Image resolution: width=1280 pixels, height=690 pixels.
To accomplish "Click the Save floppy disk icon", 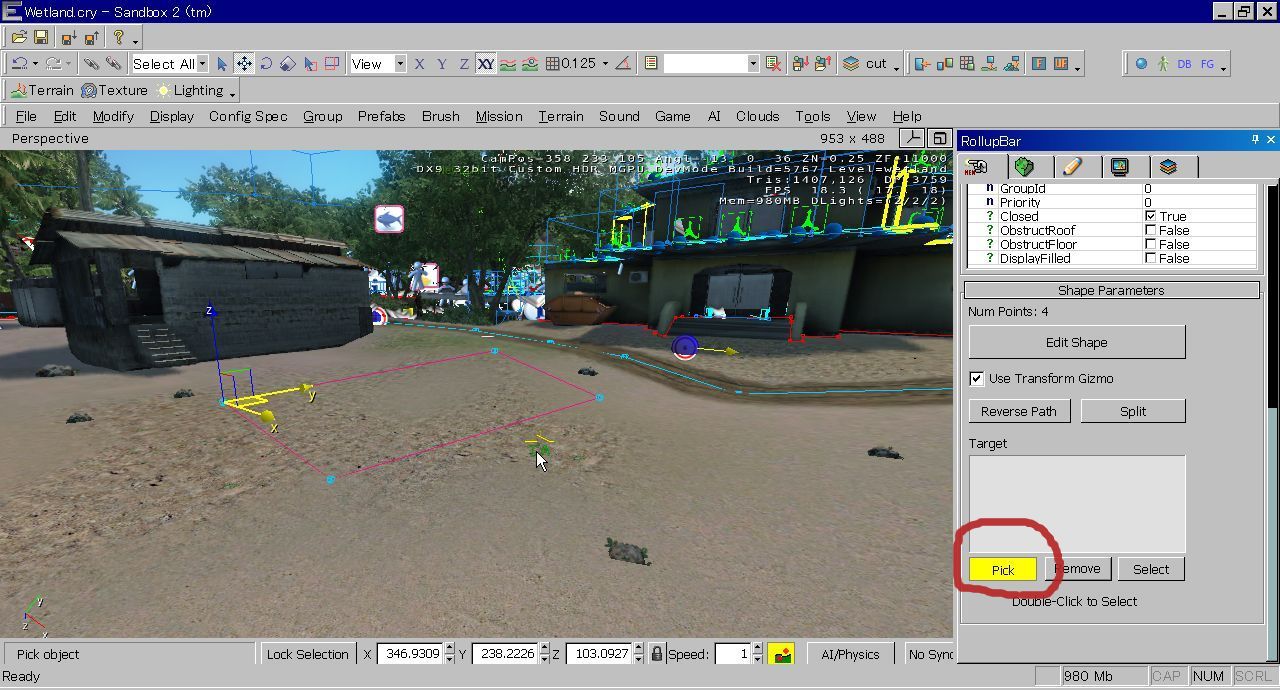I will pyautogui.click(x=41, y=37).
